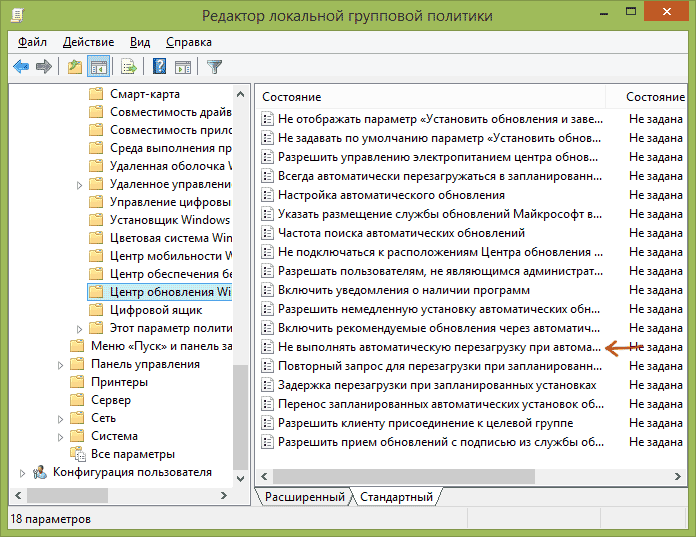Select policy Не выполнять автоматическую перезагрузку при автома...
696x537 pixels.
coord(439,347)
